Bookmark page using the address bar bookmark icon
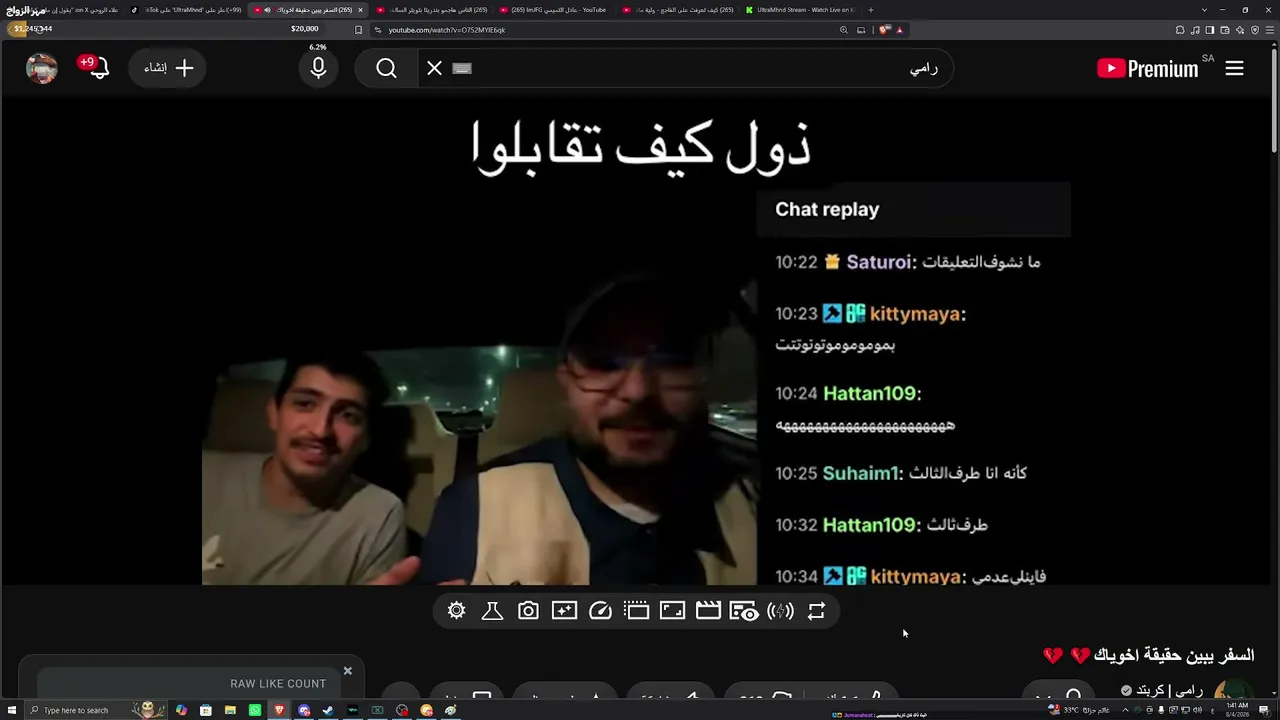This screenshot has width=1280, height=720. (359, 30)
